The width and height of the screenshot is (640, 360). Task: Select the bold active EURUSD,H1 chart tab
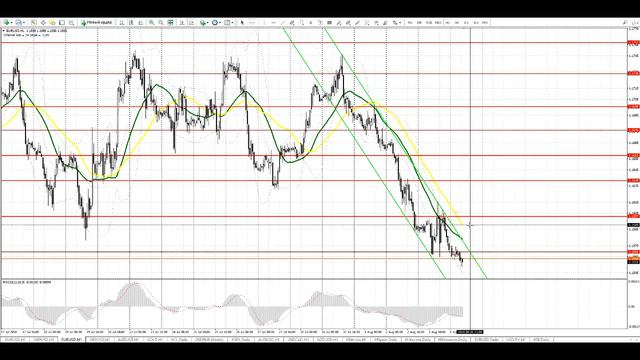click(x=71, y=339)
